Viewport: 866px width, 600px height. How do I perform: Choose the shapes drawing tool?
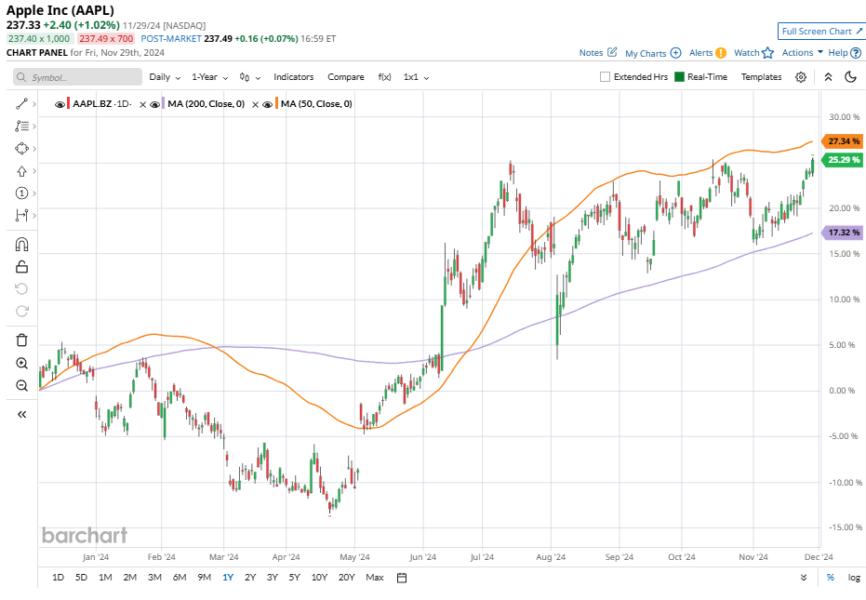click(22, 149)
